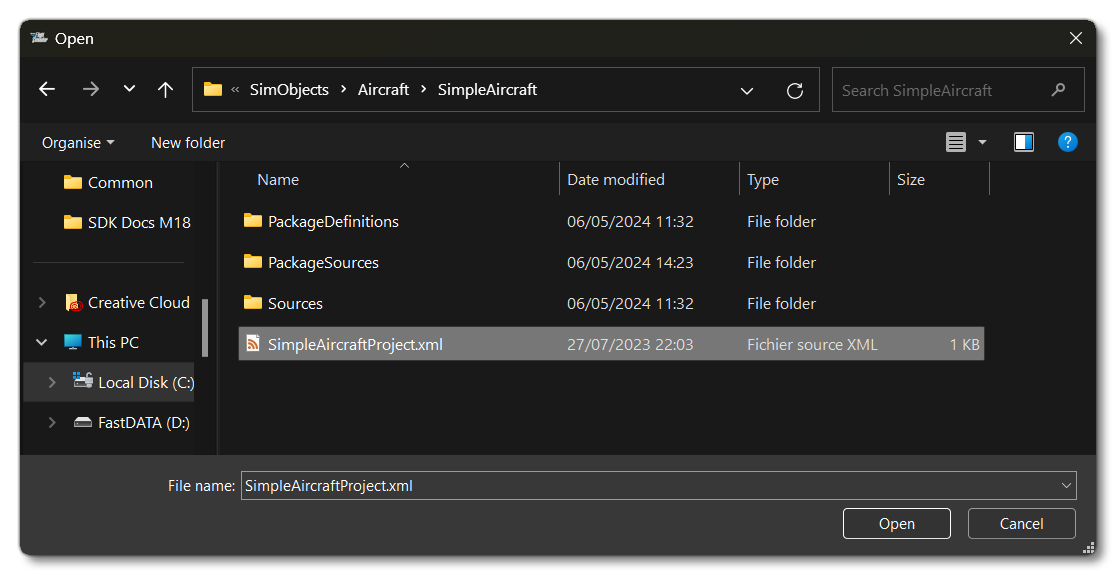
Task: Click the Back navigation arrow
Action: click(47, 89)
